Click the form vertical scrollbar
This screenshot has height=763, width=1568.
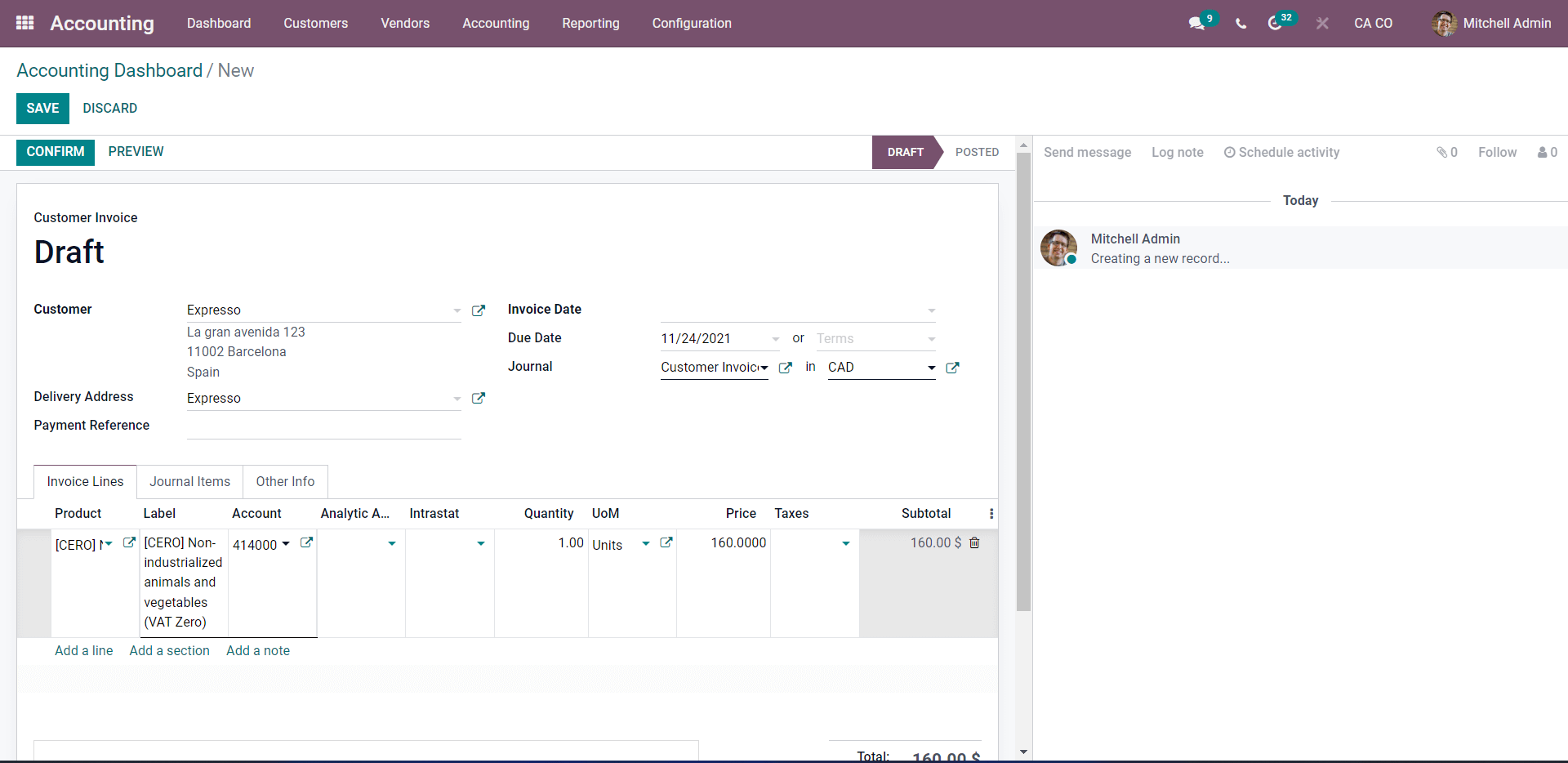[1023, 381]
